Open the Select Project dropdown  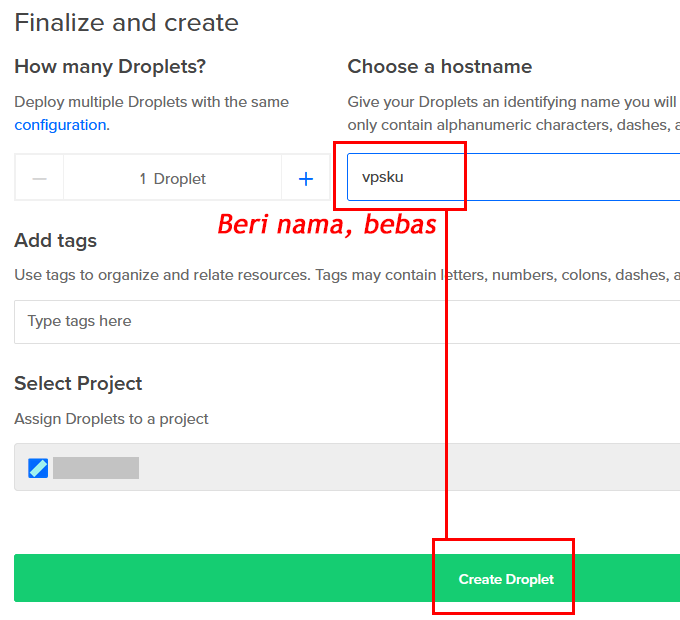[347, 467]
